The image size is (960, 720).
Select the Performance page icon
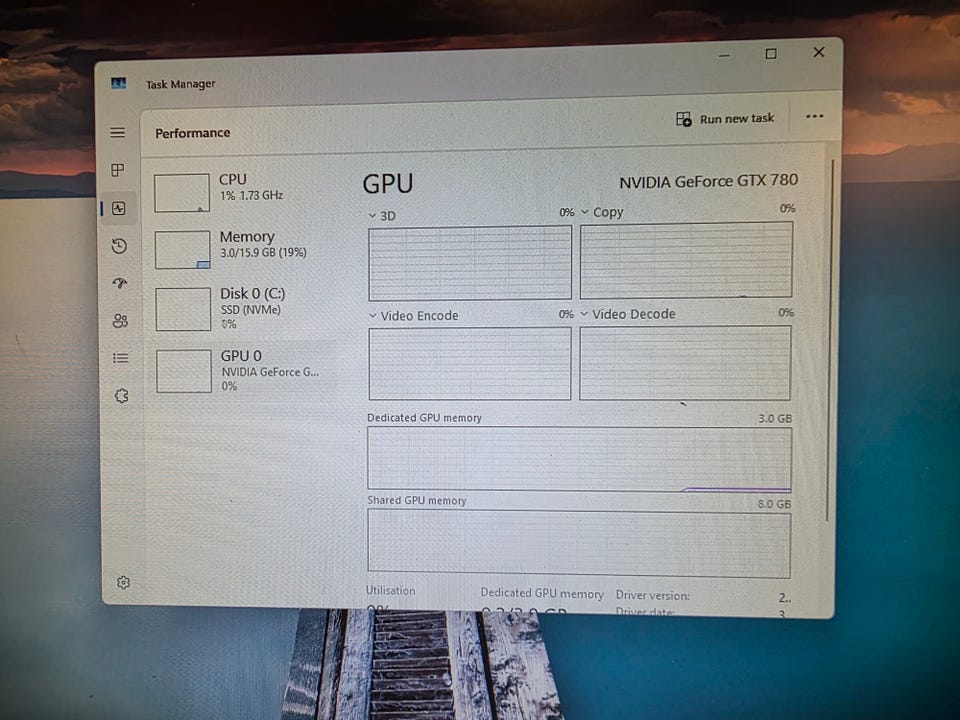tap(119, 209)
